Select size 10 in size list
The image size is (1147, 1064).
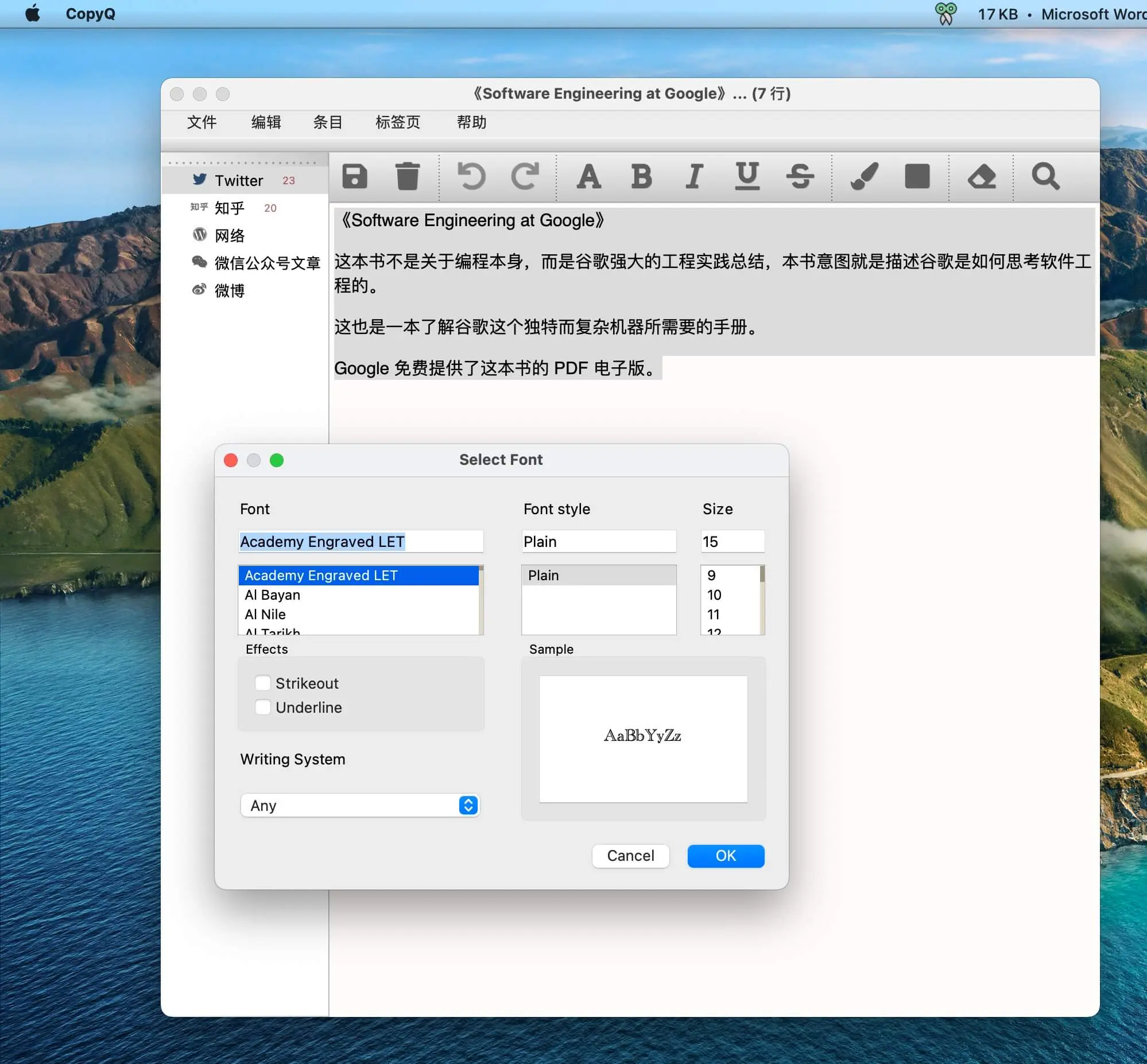pos(730,595)
